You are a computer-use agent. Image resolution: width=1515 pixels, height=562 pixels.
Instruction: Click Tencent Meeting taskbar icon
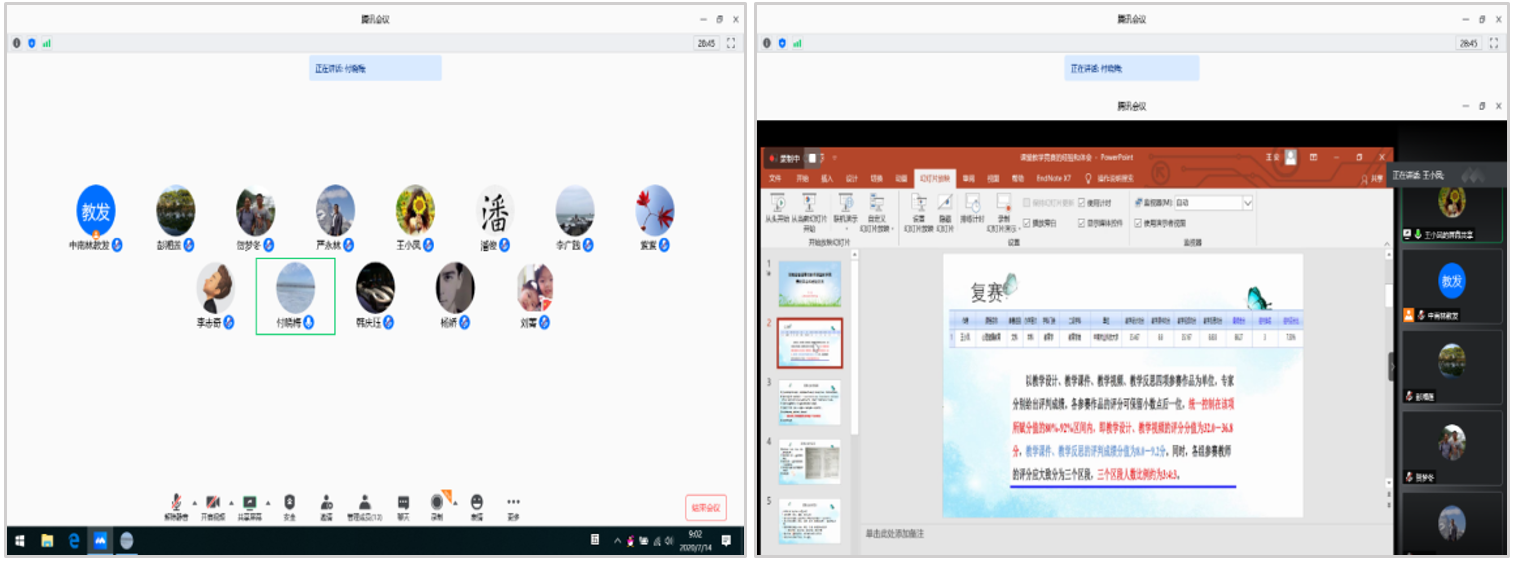[101, 541]
